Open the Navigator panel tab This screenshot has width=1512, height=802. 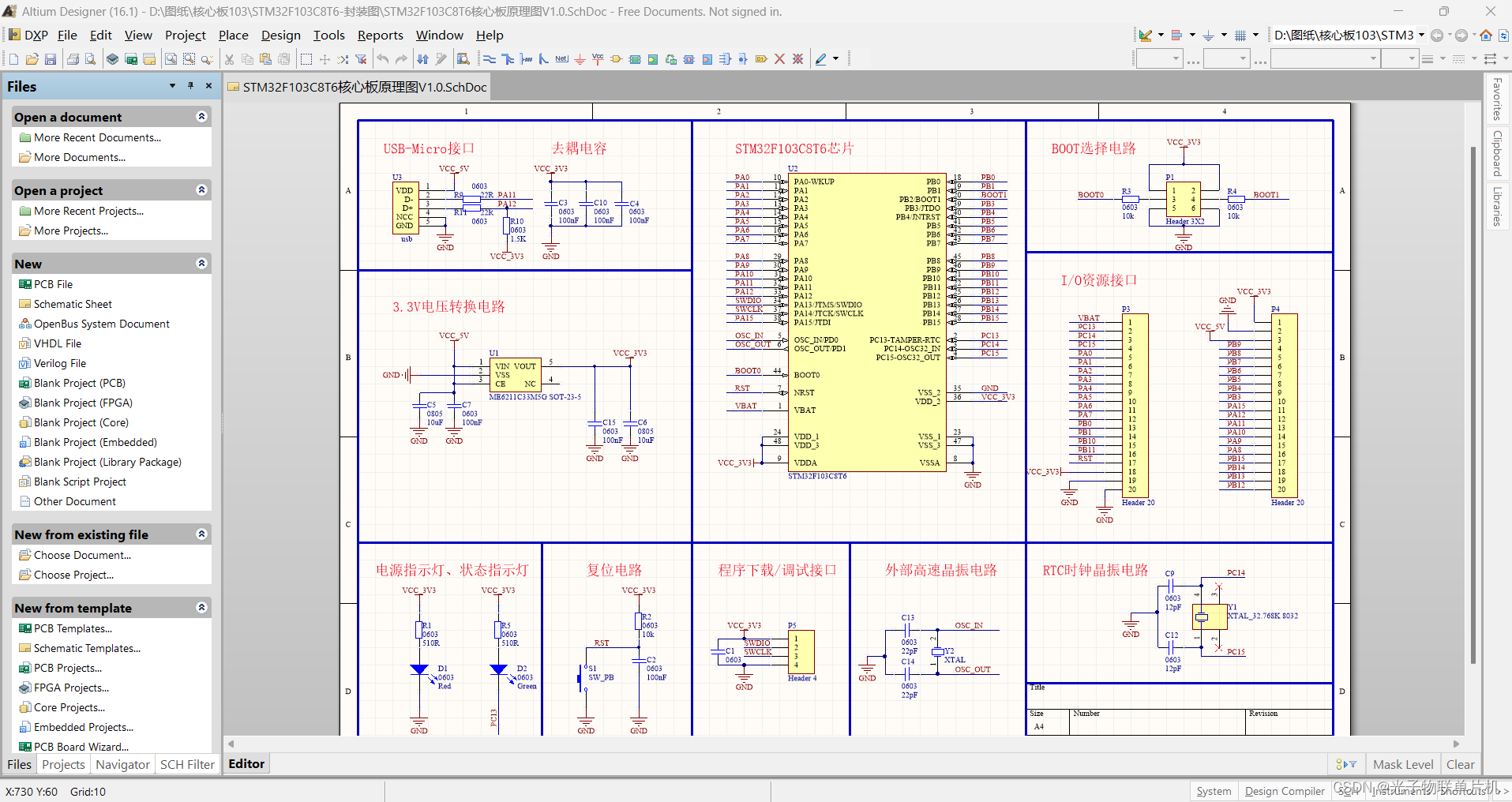(122, 764)
